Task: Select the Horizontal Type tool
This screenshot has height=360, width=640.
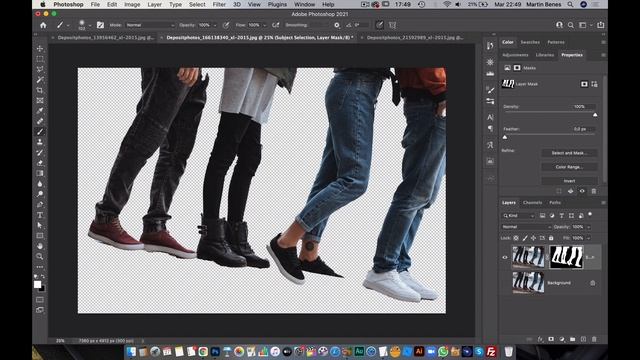Action: 40,215
